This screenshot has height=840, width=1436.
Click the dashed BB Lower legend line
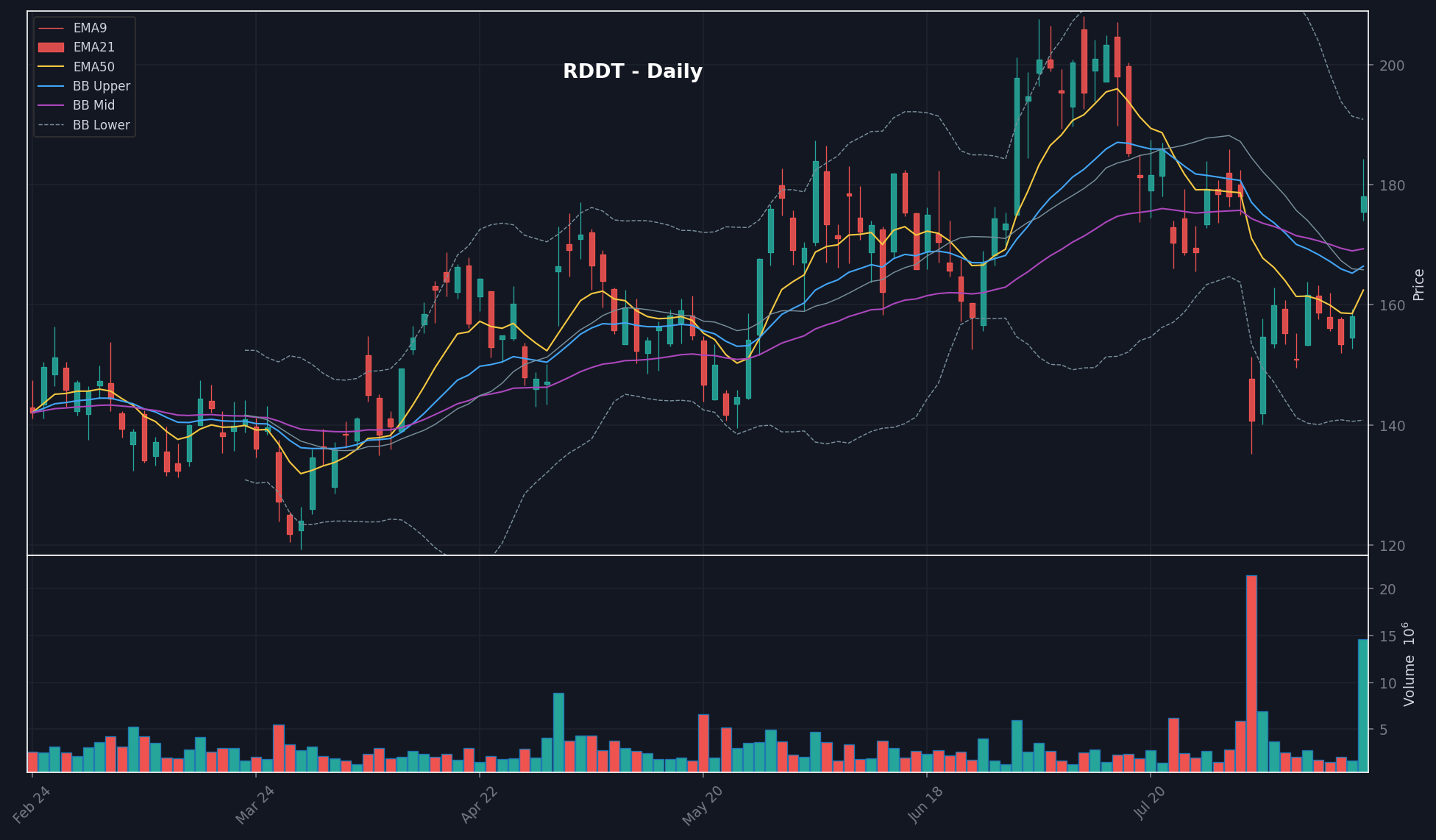pos(51,125)
